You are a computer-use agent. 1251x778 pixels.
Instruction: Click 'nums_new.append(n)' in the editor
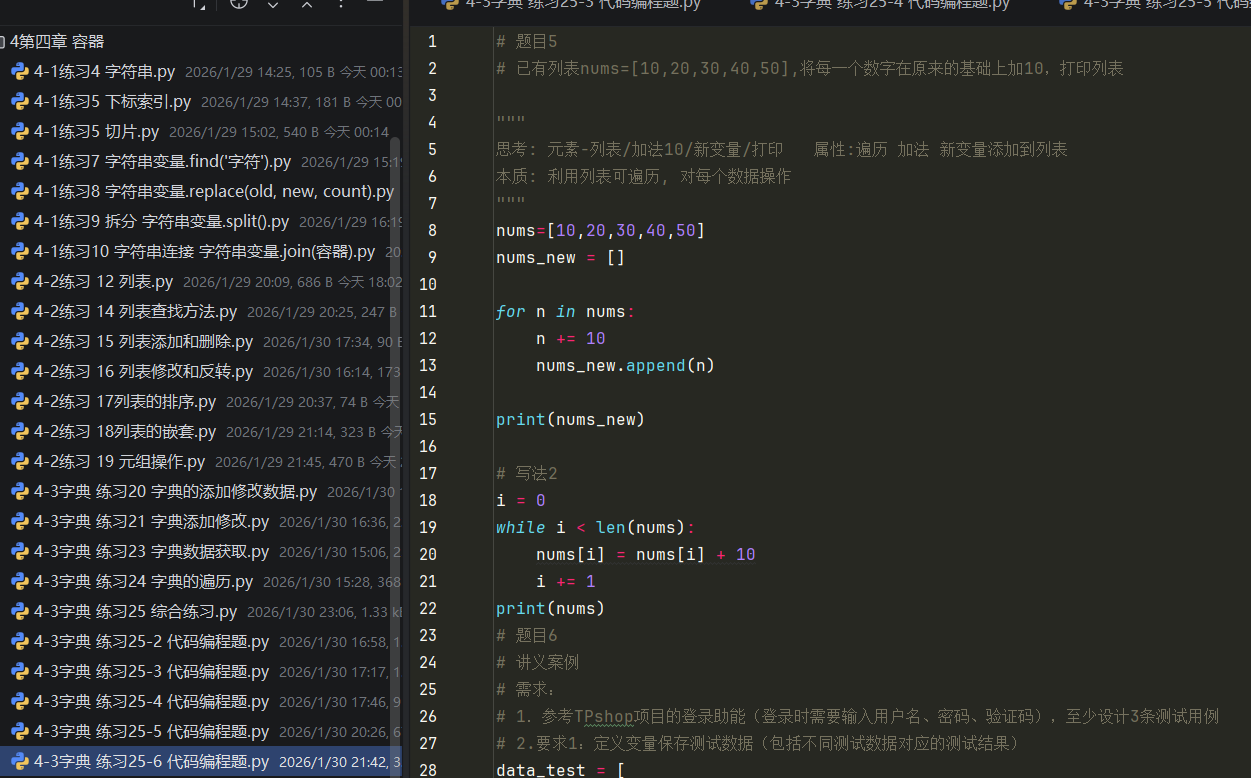[x=626, y=366]
